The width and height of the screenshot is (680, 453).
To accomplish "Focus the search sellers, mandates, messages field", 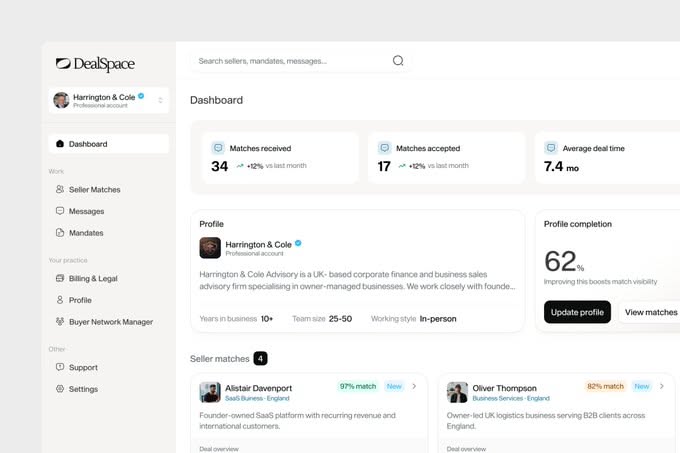I will (x=290, y=61).
